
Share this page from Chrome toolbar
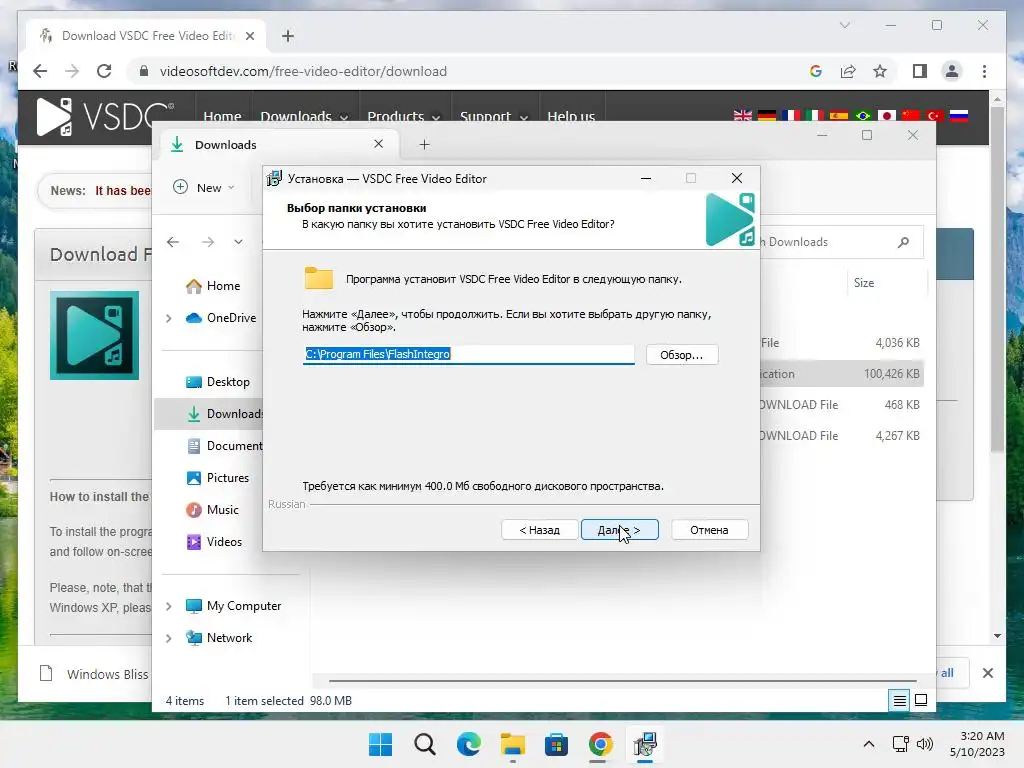848,71
